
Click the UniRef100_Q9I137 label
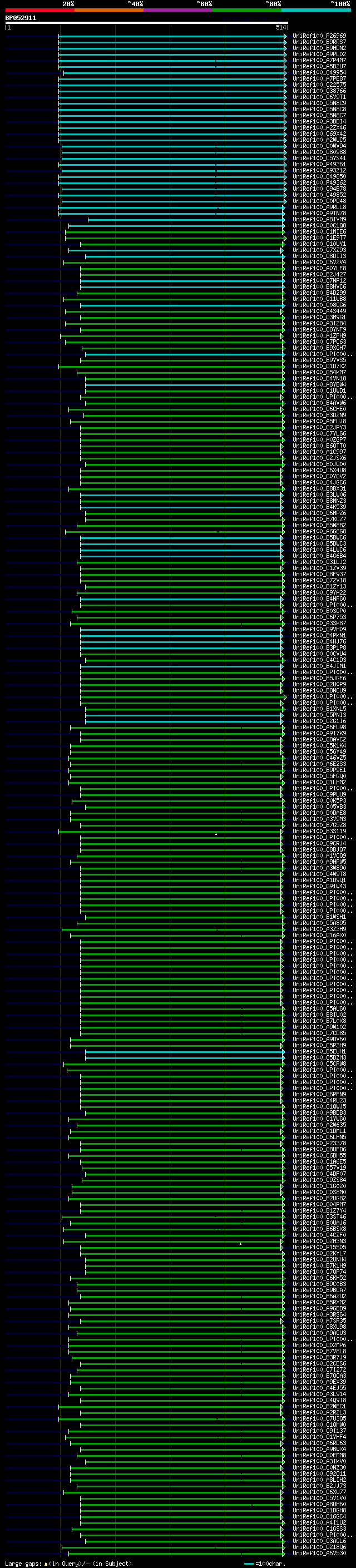(x=319, y=1431)
